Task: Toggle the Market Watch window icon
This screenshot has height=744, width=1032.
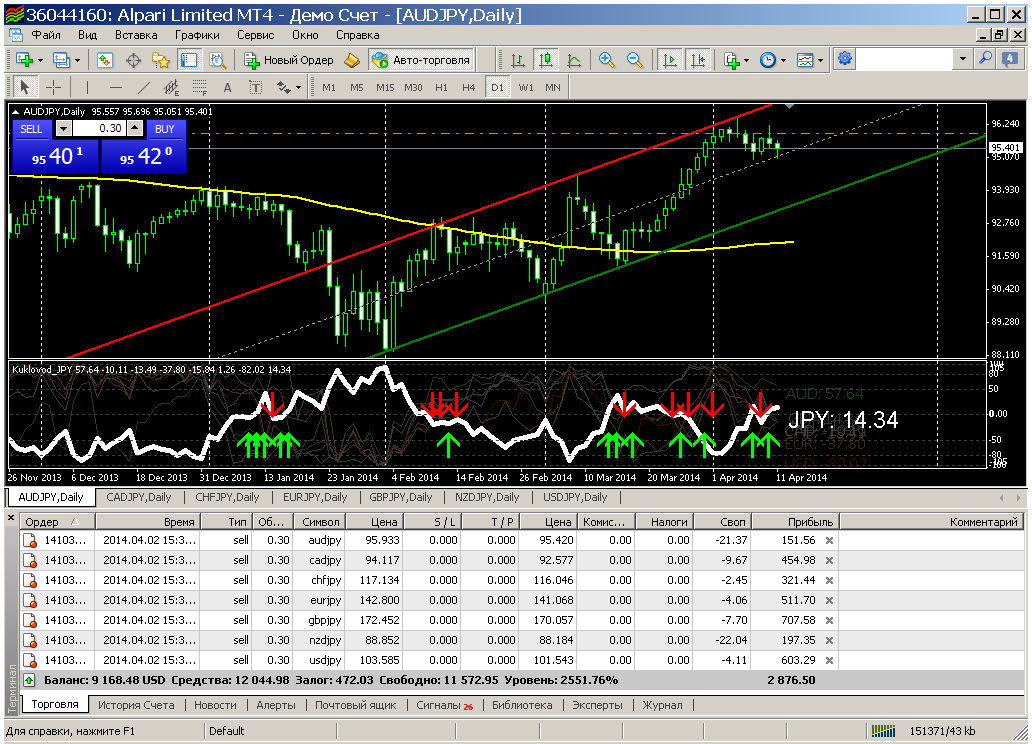Action: (x=105, y=60)
